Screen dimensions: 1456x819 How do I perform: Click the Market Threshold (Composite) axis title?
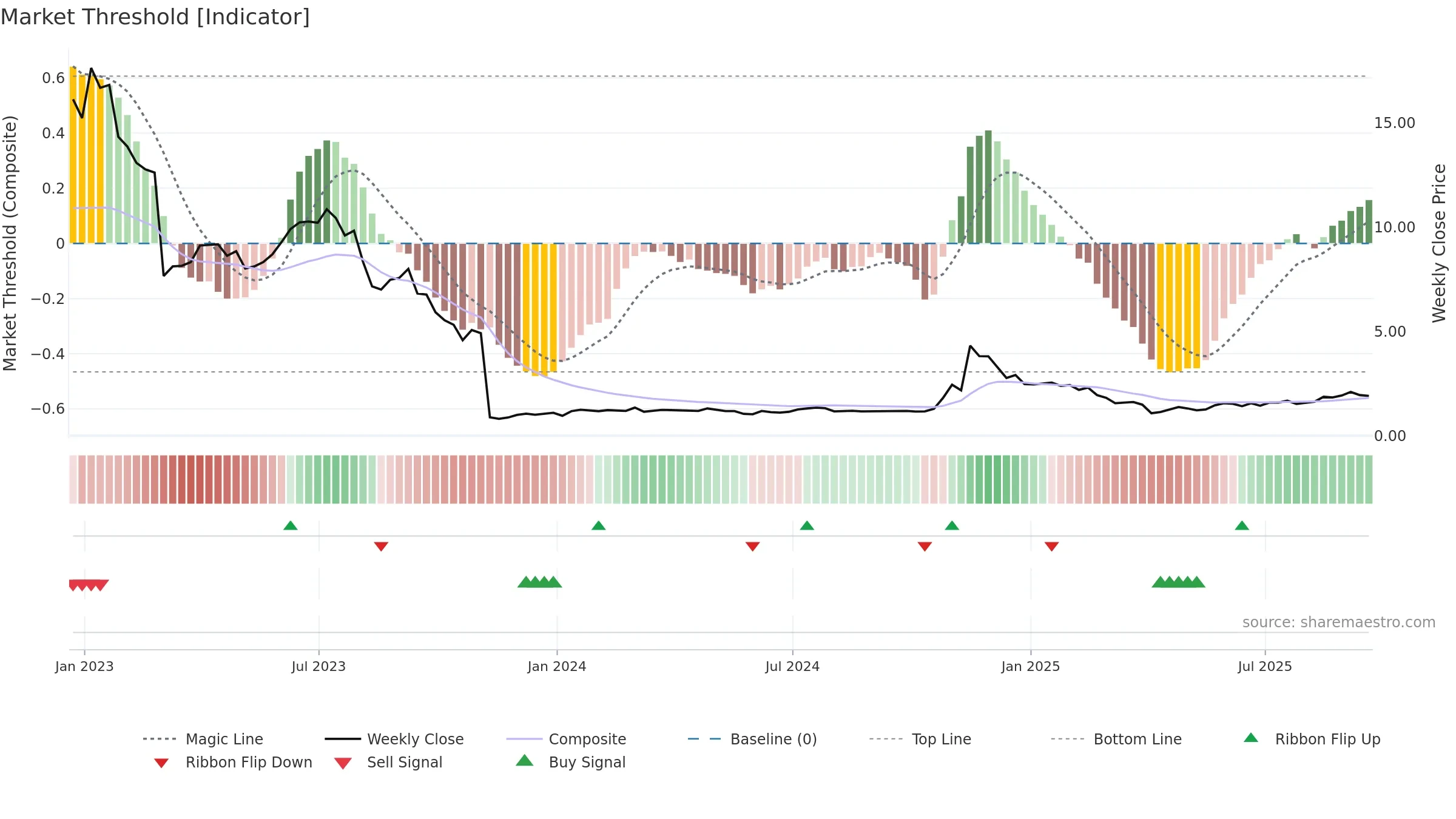[10, 243]
